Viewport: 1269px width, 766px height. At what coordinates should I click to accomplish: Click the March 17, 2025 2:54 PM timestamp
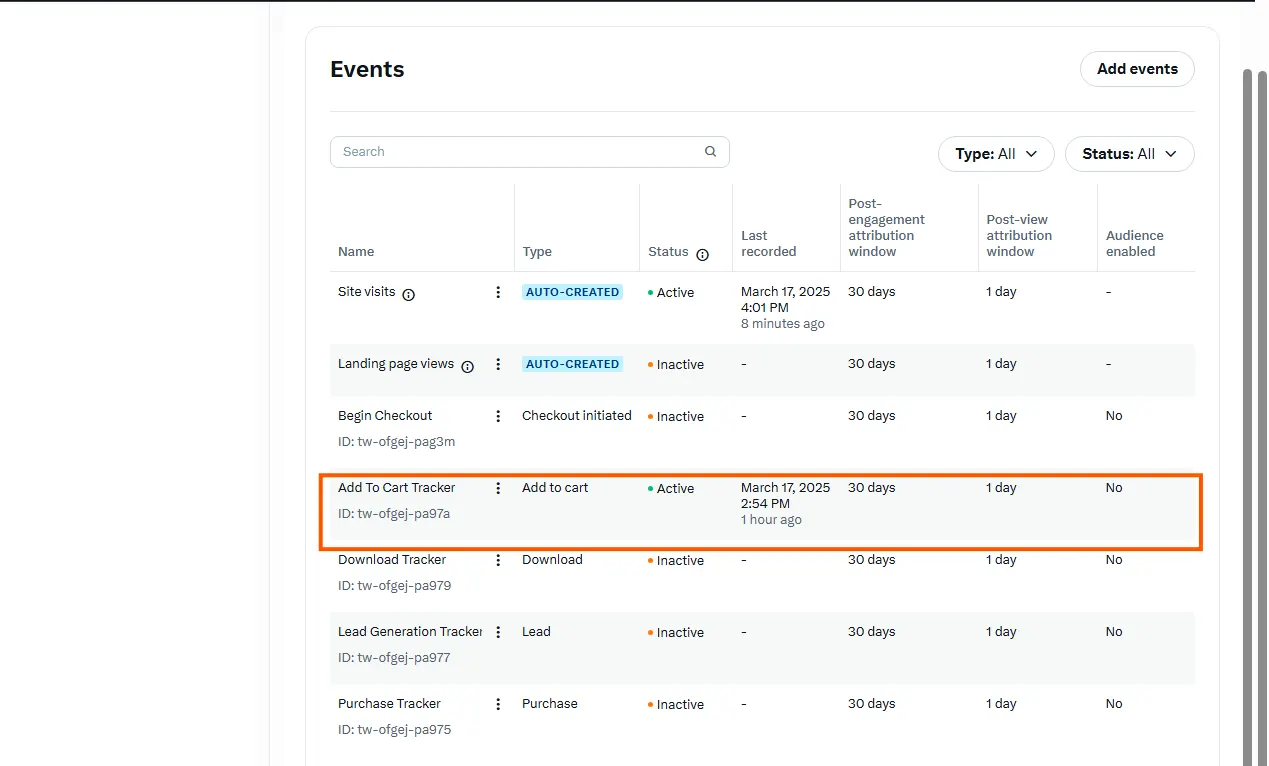[785, 496]
